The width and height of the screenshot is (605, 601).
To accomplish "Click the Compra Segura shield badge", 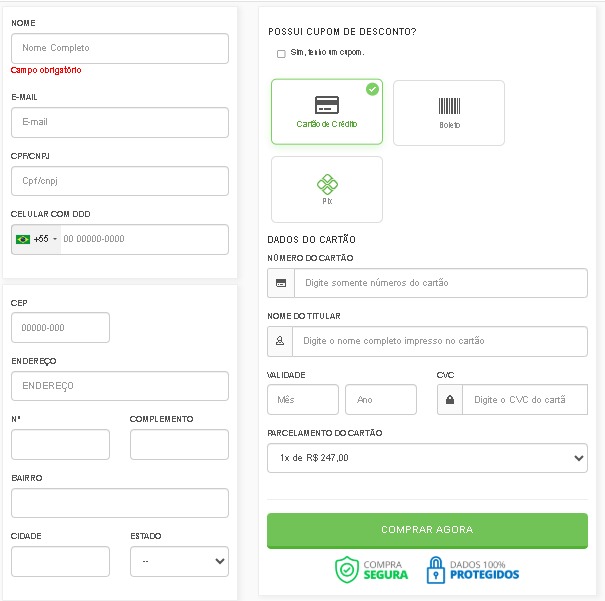I will (x=371, y=570).
